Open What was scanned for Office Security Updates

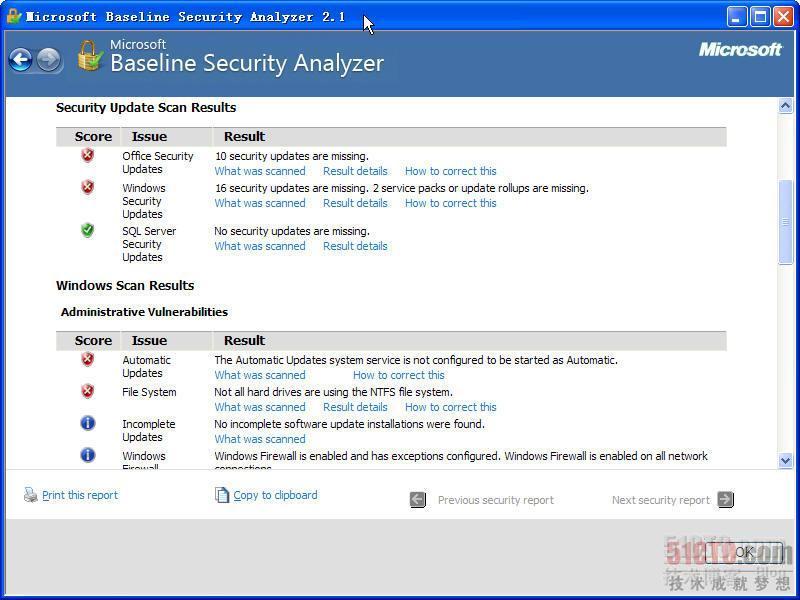pos(260,171)
